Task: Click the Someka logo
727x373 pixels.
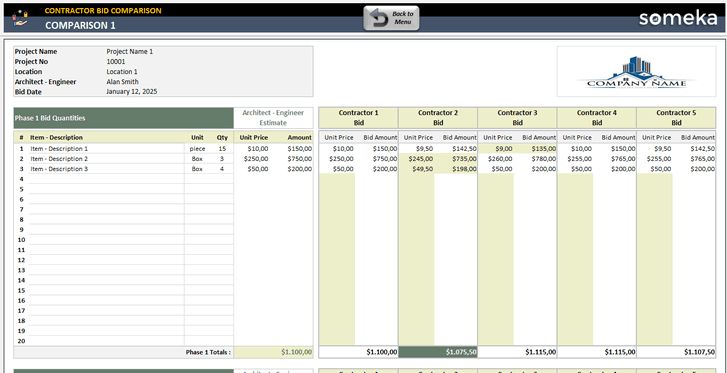Action: (x=677, y=18)
